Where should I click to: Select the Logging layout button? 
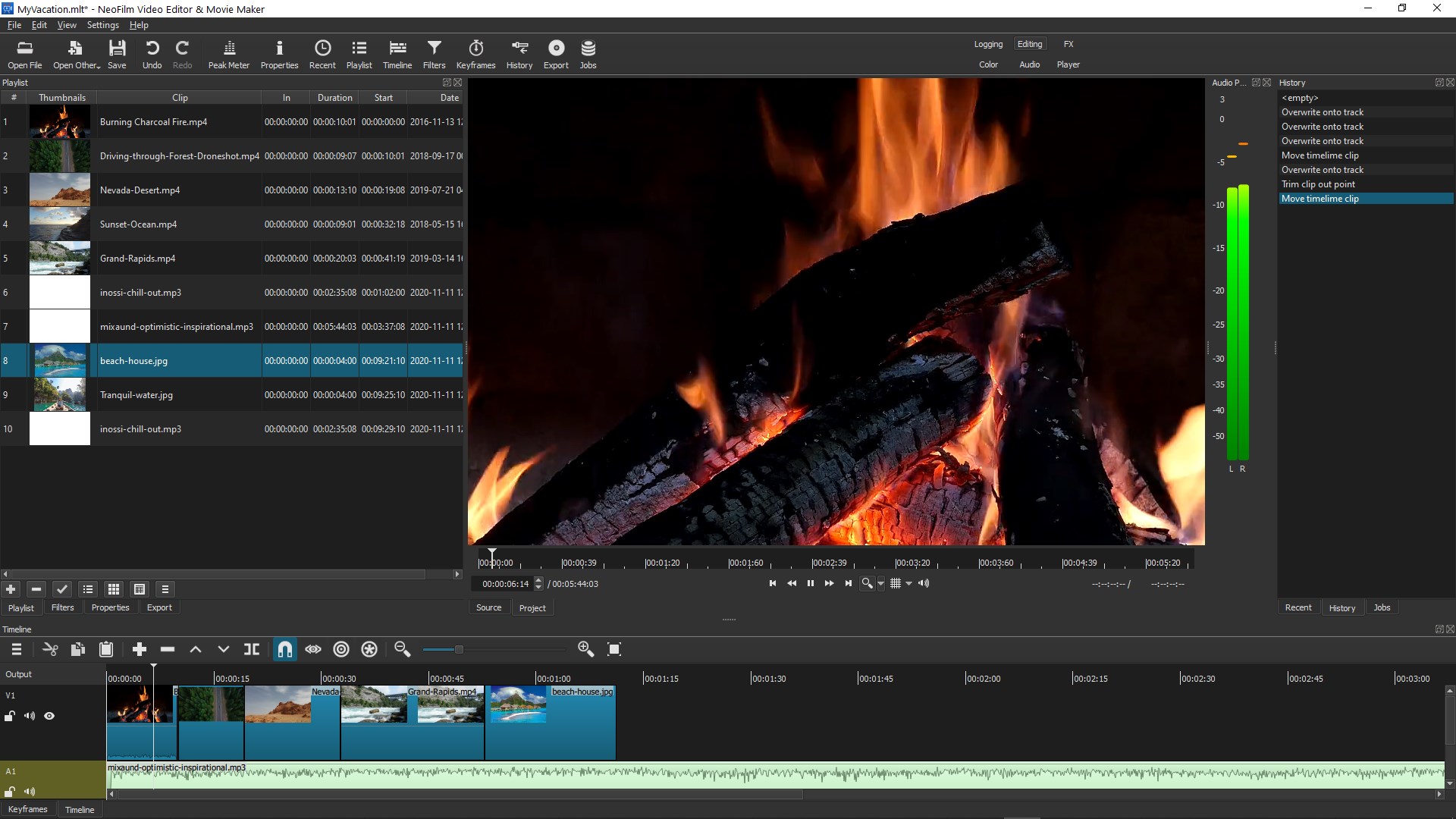(x=988, y=44)
